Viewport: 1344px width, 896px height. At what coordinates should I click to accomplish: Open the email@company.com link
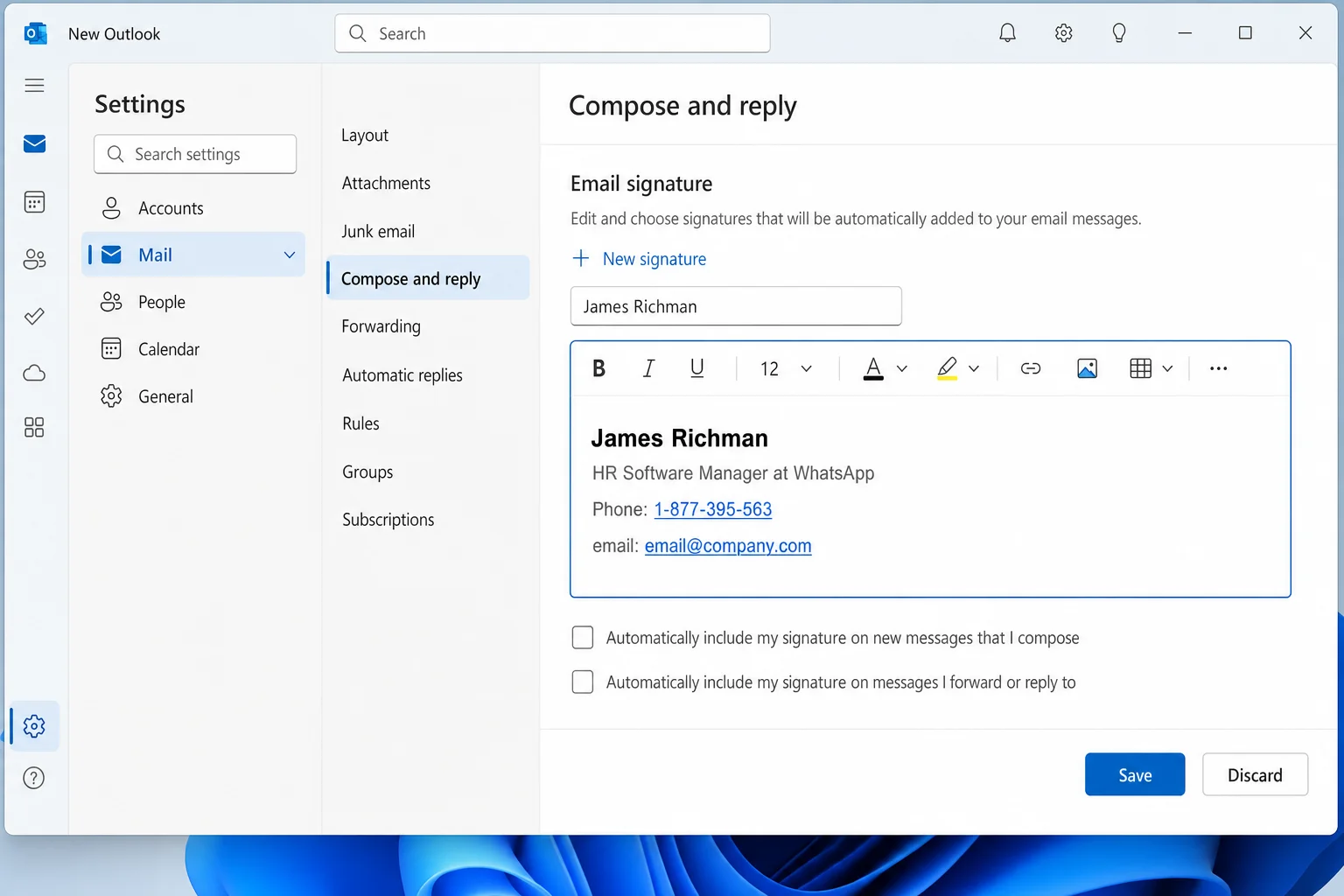coord(728,546)
